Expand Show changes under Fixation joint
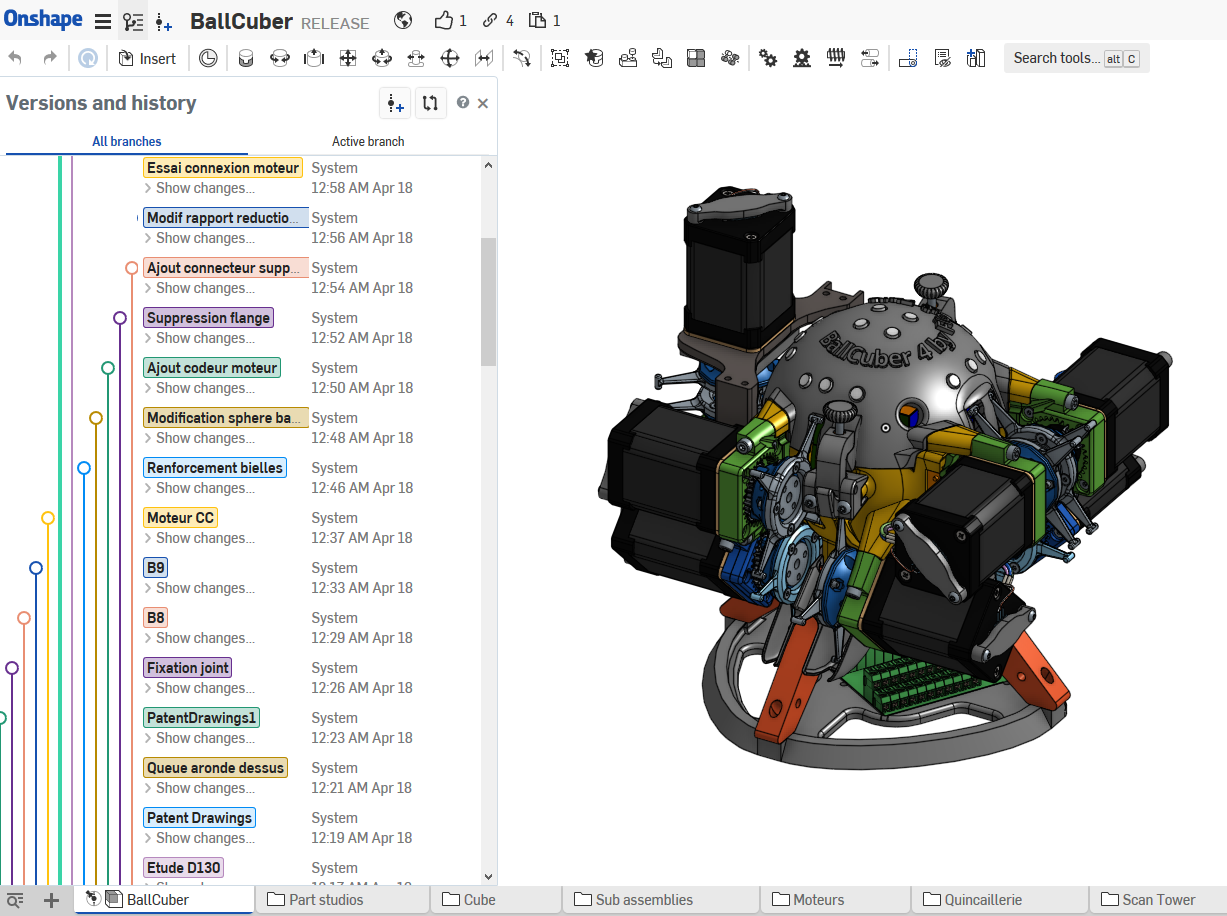The height and width of the screenshot is (916, 1227). tap(199, 688)
